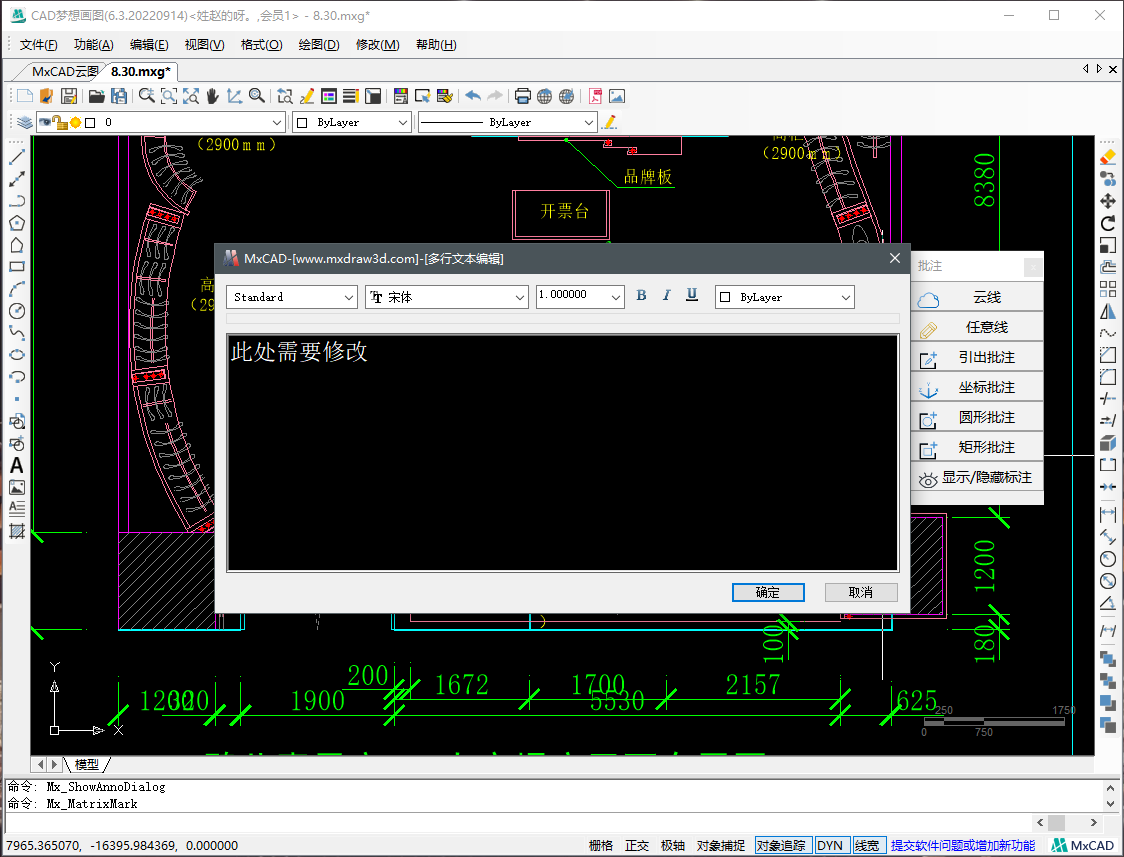Click the Insert image tool in left toolbar
Viewport: 1124px width, 857px height.
pos(16,487)
